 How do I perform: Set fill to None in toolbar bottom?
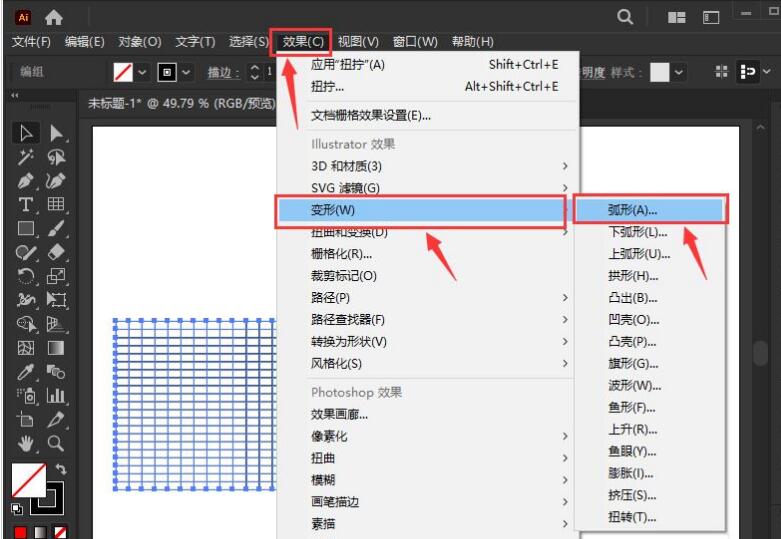click(60, 529)
